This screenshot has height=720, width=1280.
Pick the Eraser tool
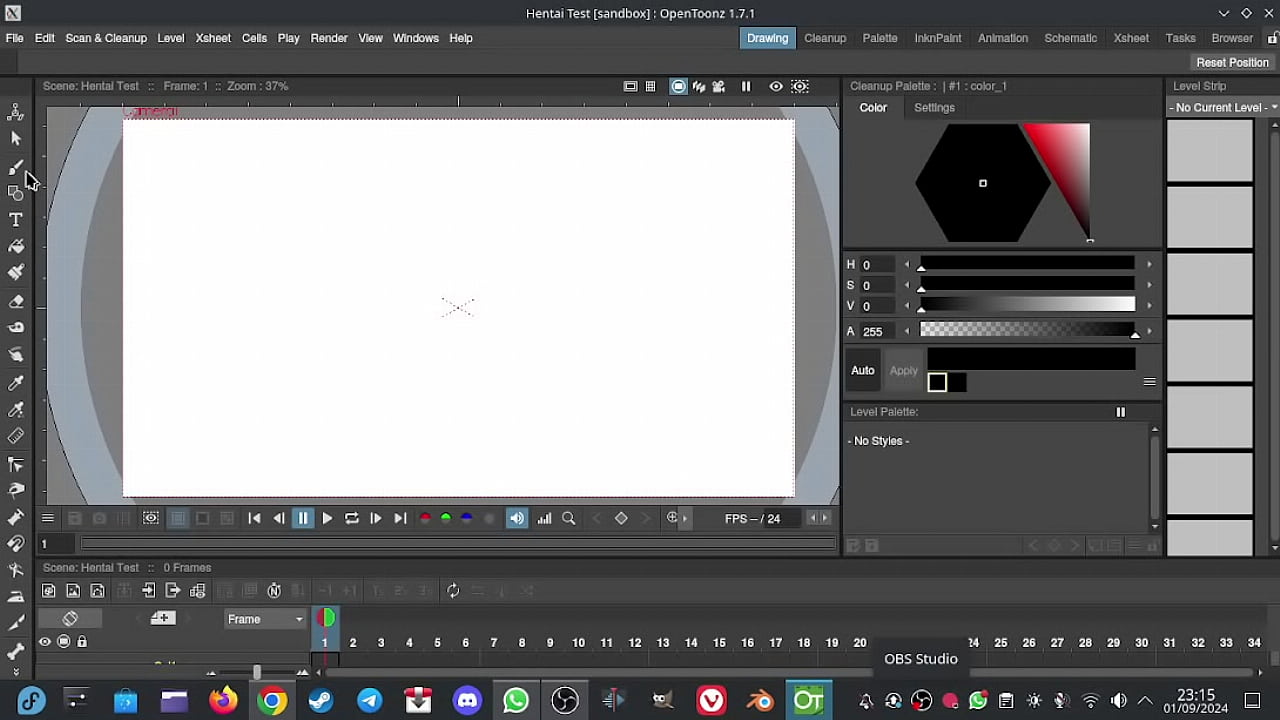point(16,301)
